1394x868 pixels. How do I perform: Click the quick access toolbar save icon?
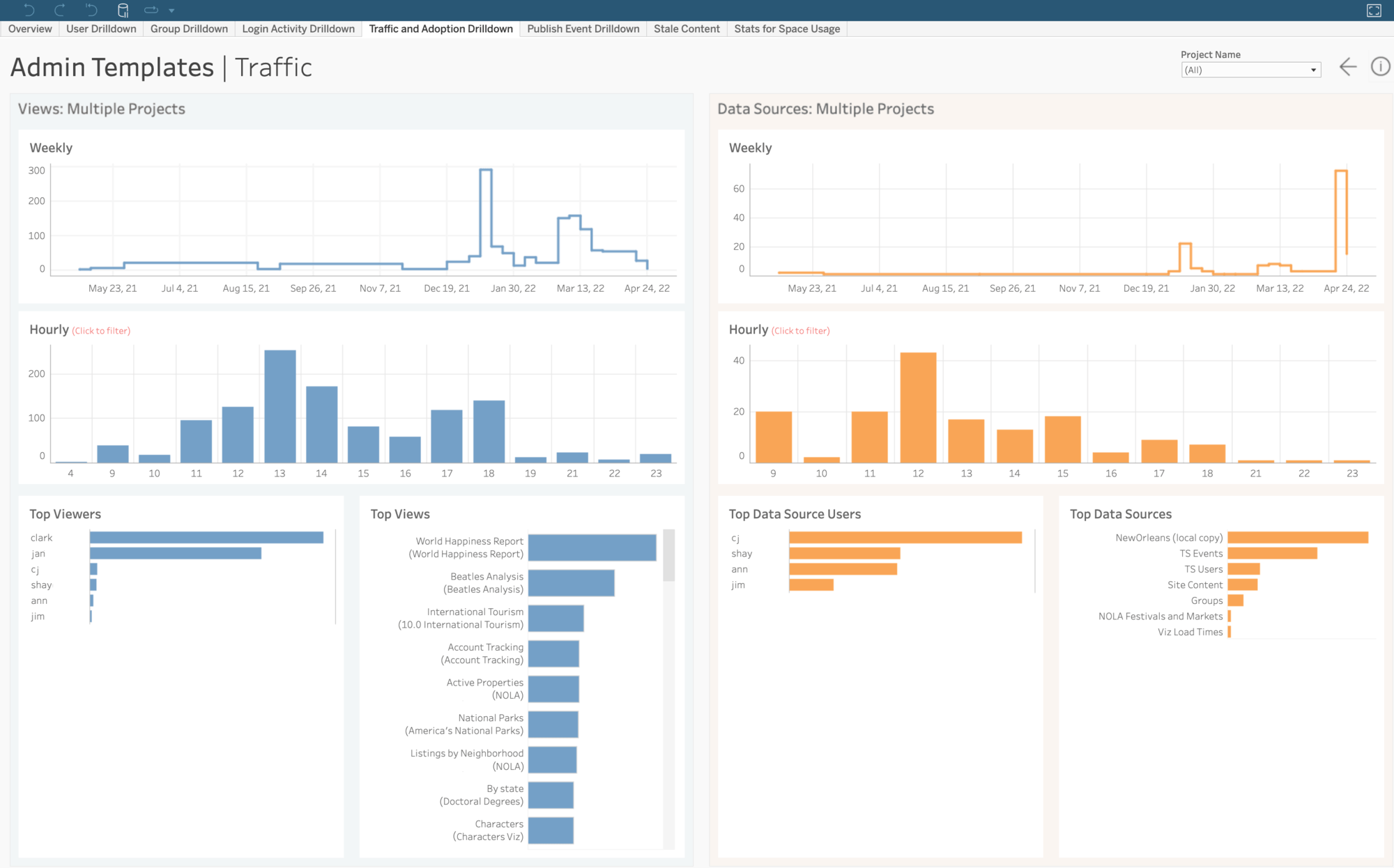[x=121, y=10]
